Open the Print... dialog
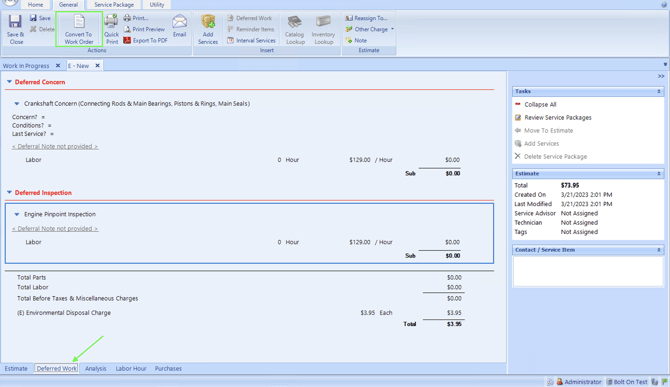Viewport: 670px width, 387px height. (136, 18)
